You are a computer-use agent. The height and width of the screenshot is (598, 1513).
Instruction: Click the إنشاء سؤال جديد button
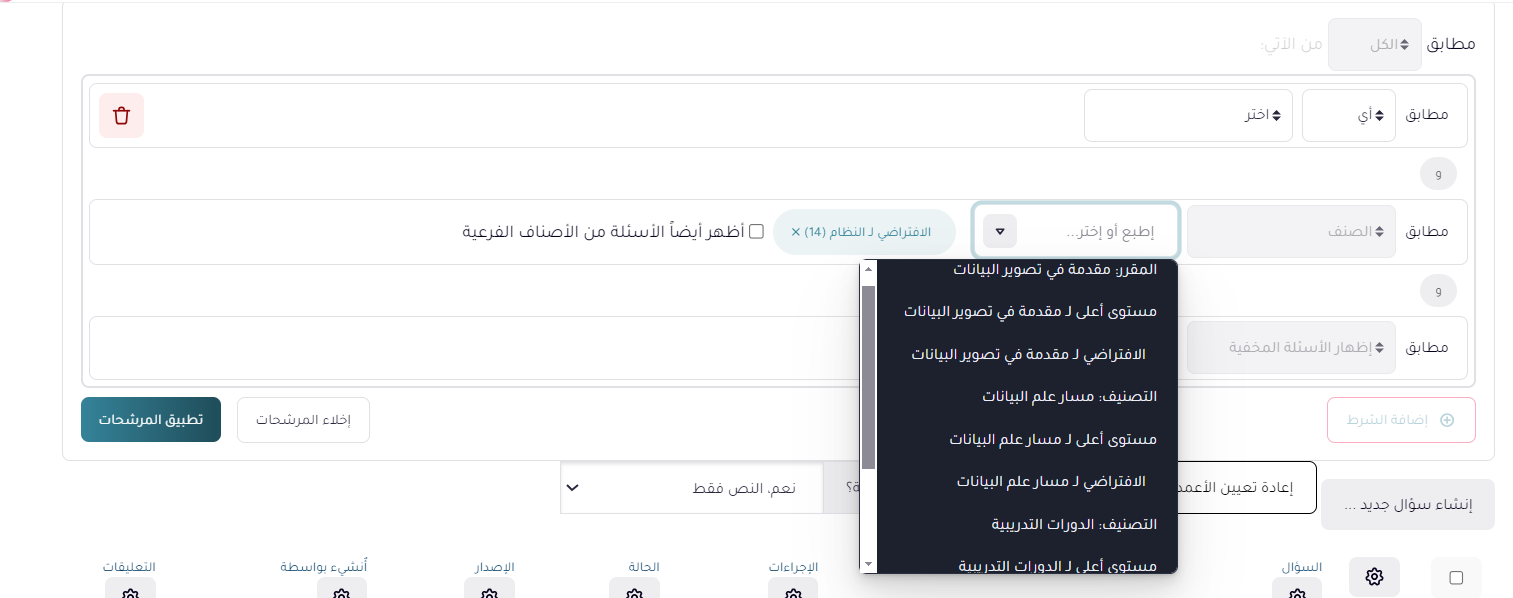1407,504
